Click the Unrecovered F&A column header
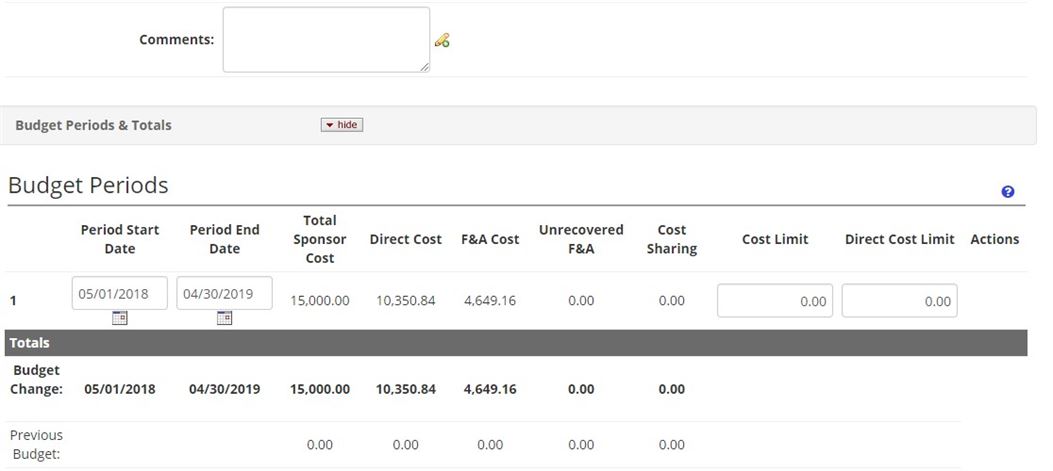The height and width of the screenshot is (471, 1053). pos(580,239)
